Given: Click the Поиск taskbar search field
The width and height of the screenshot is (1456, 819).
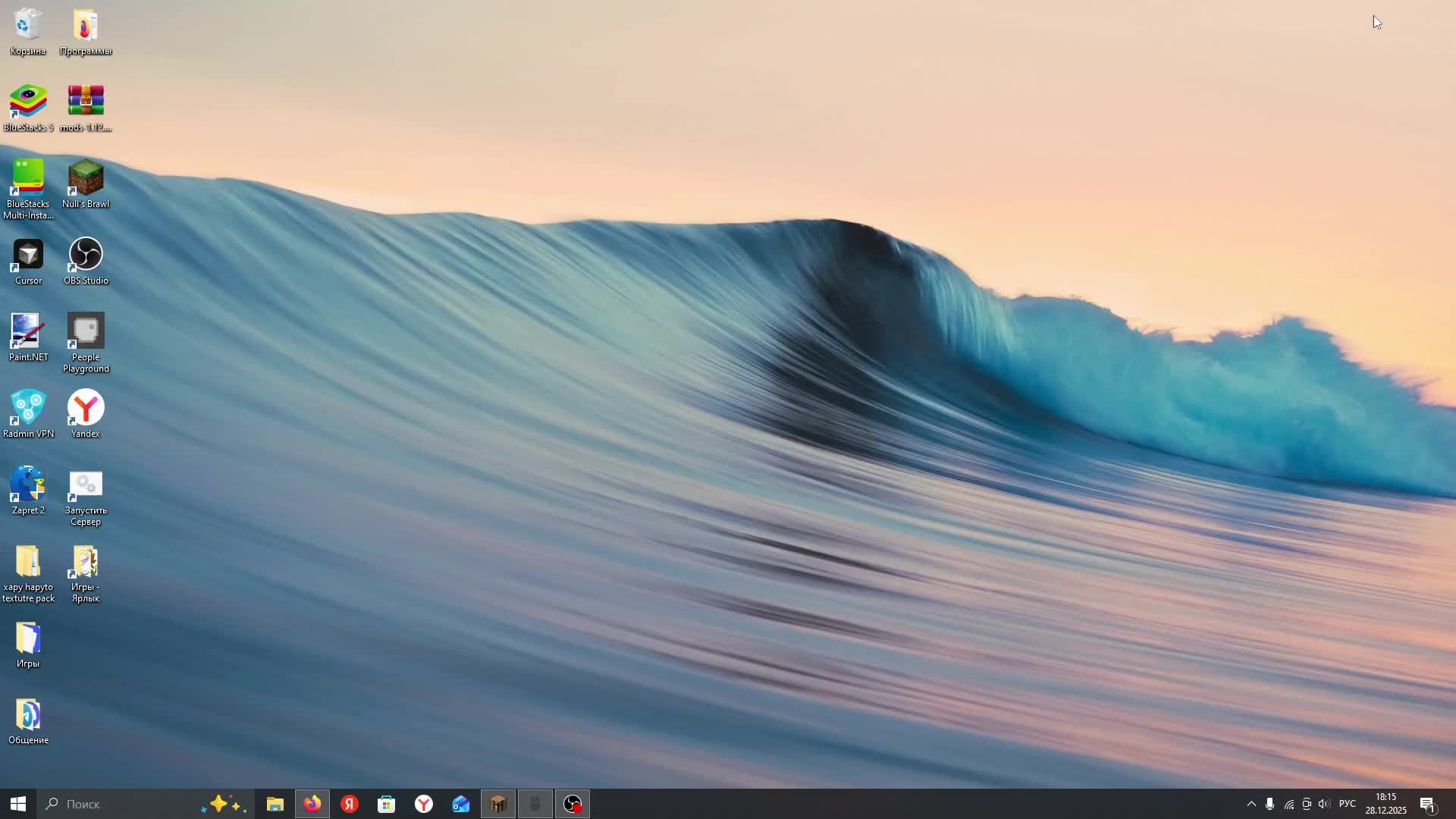Looking at the screenshot, I should [x=114, y=804].
